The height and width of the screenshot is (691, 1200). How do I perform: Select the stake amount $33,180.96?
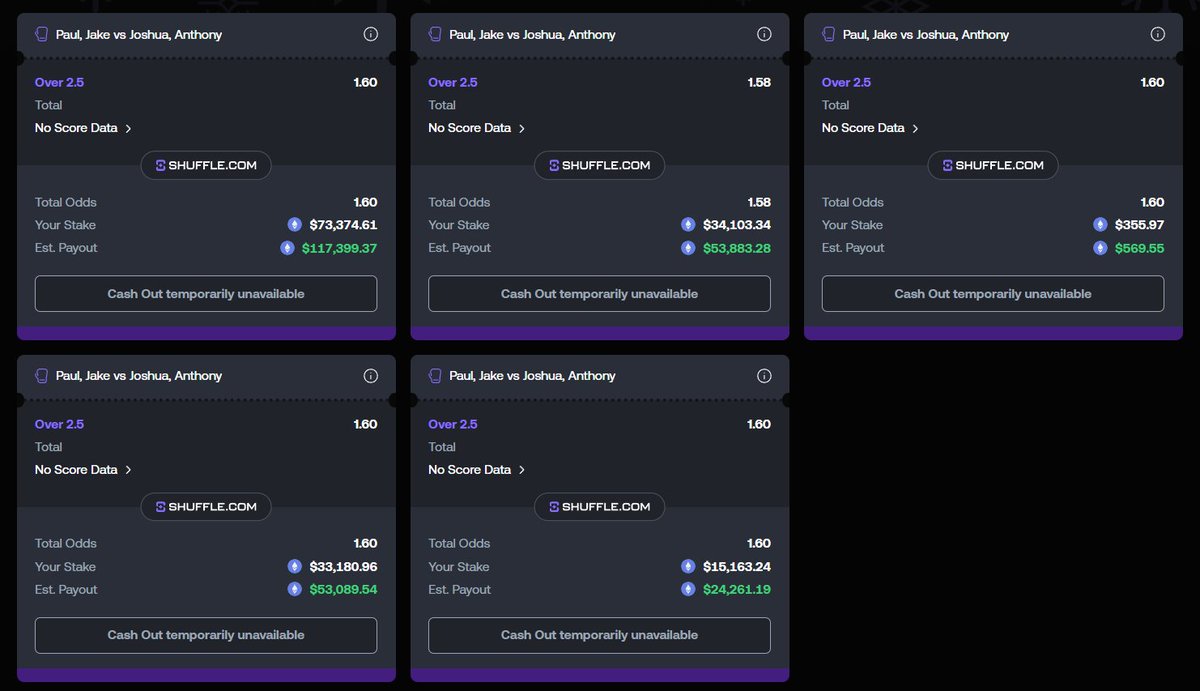tap(343, 566)
